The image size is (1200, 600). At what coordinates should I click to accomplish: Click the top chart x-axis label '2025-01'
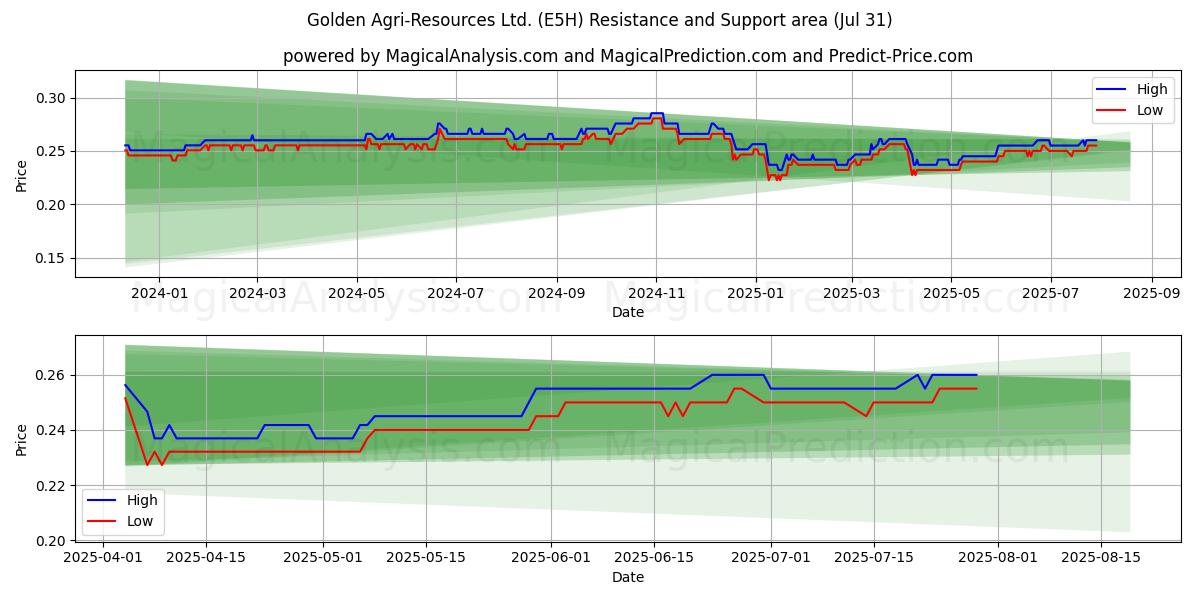[x=756, y=294]
